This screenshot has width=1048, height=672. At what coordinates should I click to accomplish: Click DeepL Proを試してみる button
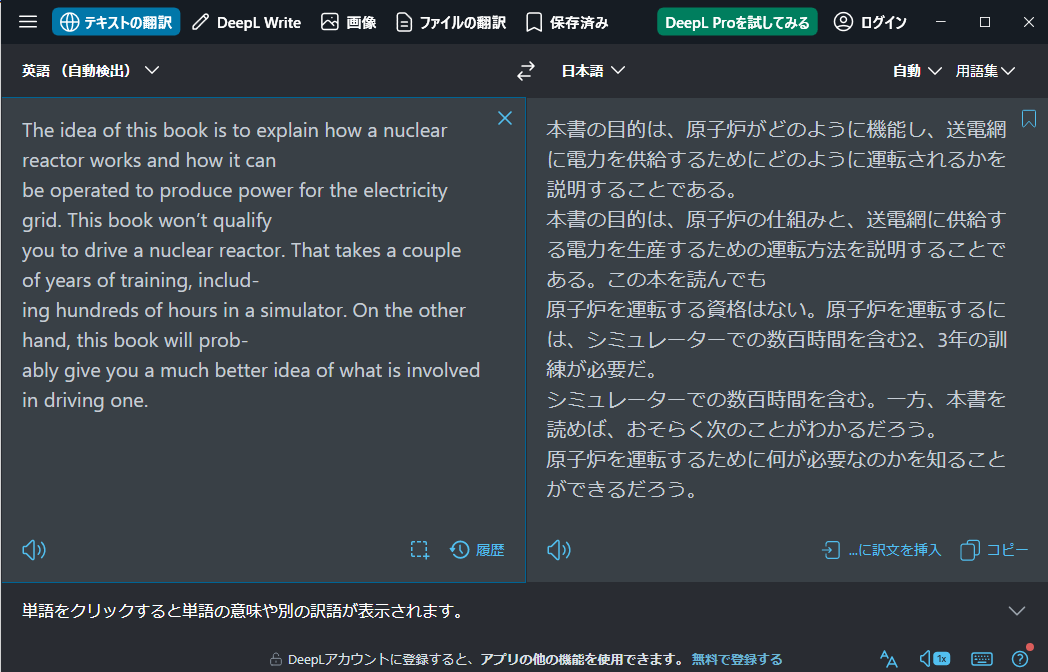[x=737, y=22]
